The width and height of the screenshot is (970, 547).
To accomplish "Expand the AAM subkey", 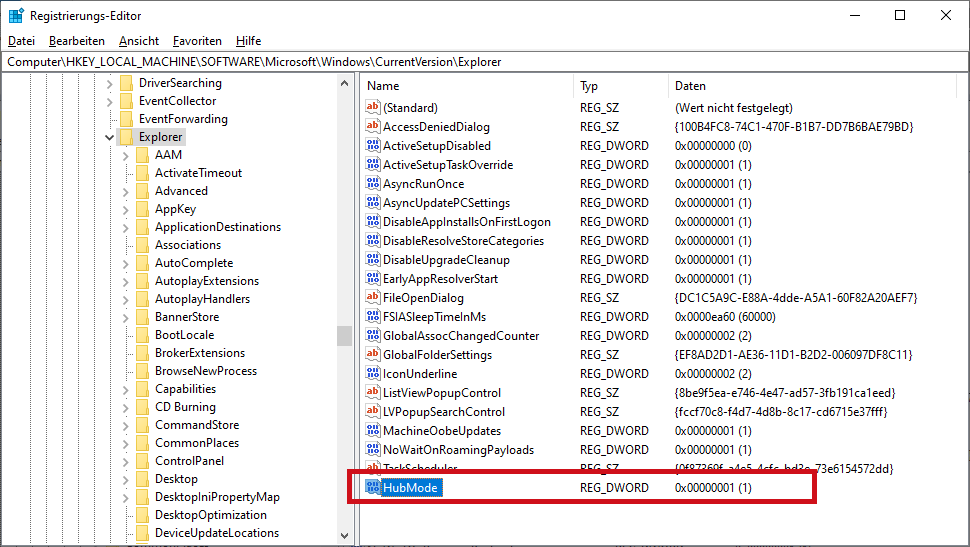I will tap(126, 155).
